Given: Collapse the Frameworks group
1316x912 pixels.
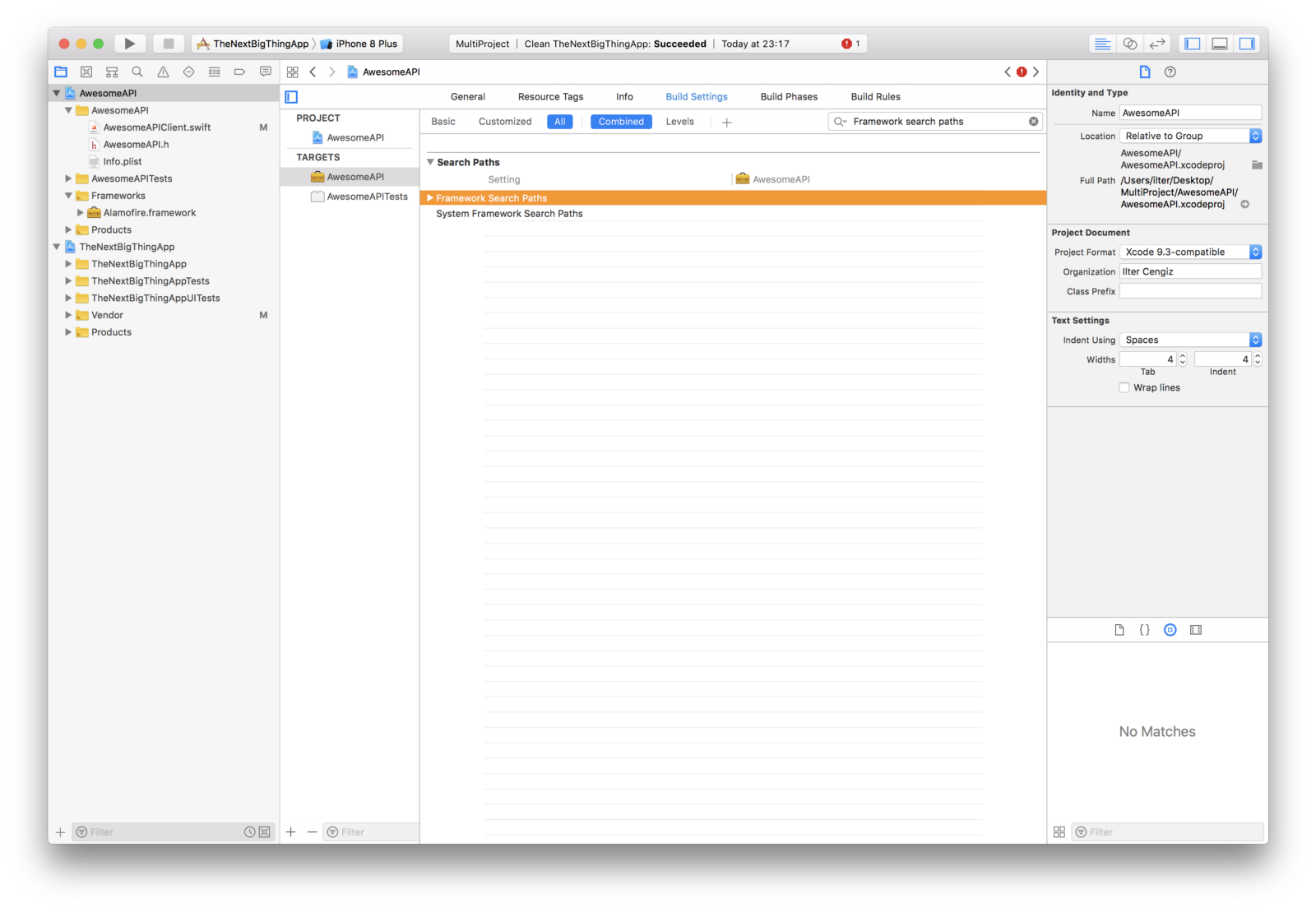Looking at the screenshot, I should (x=68, y=196).
